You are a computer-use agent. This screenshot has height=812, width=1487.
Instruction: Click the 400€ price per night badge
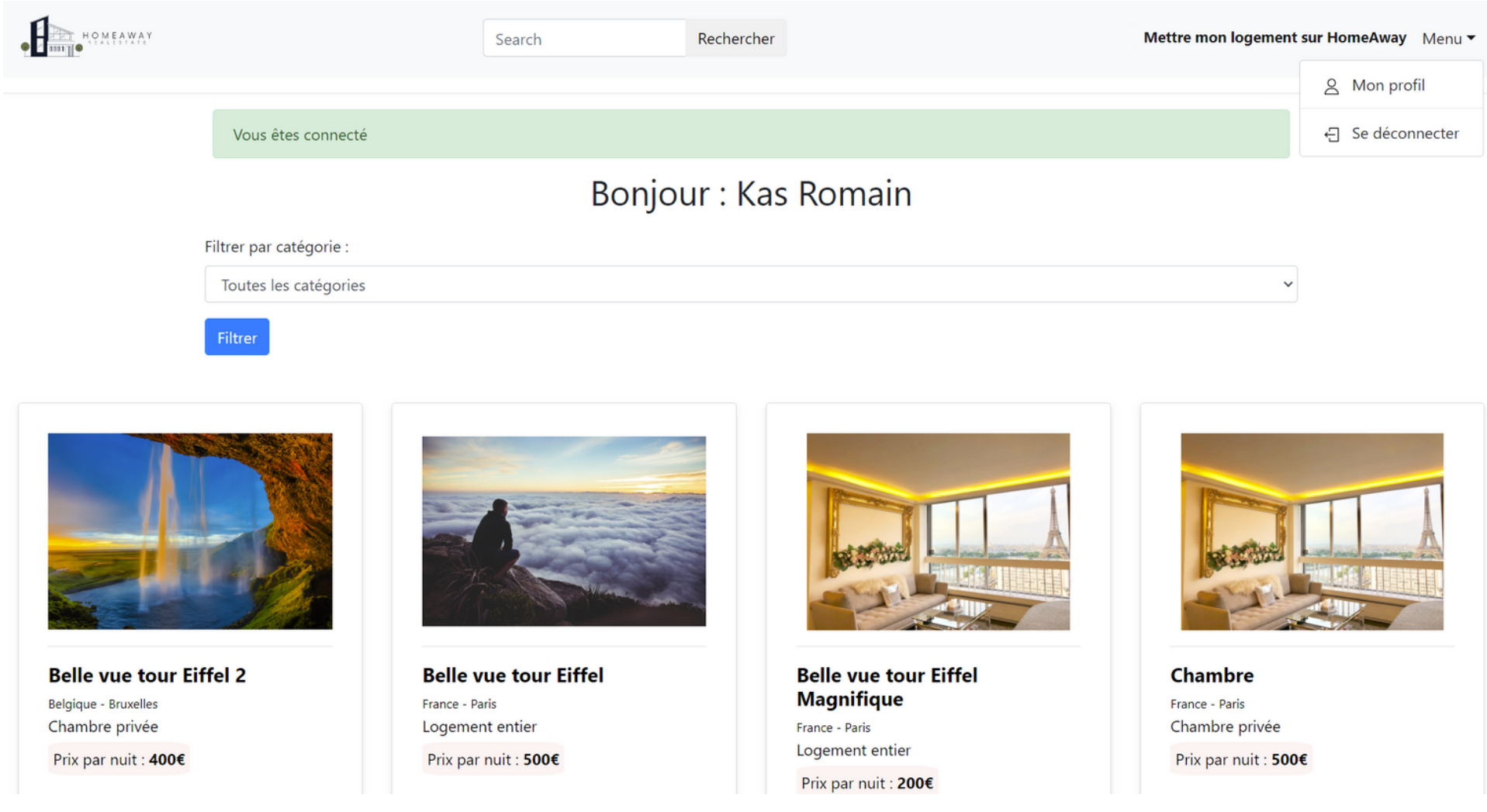click(x=119, y=759)
